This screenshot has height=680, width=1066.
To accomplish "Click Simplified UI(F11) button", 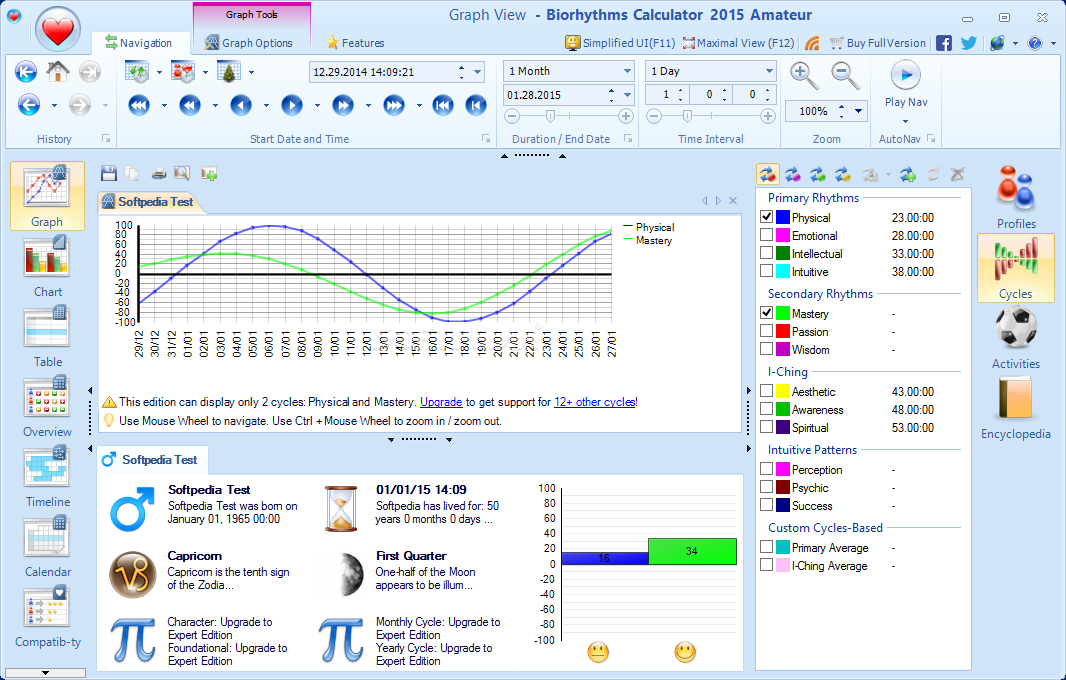I will [x=620, y=43].
